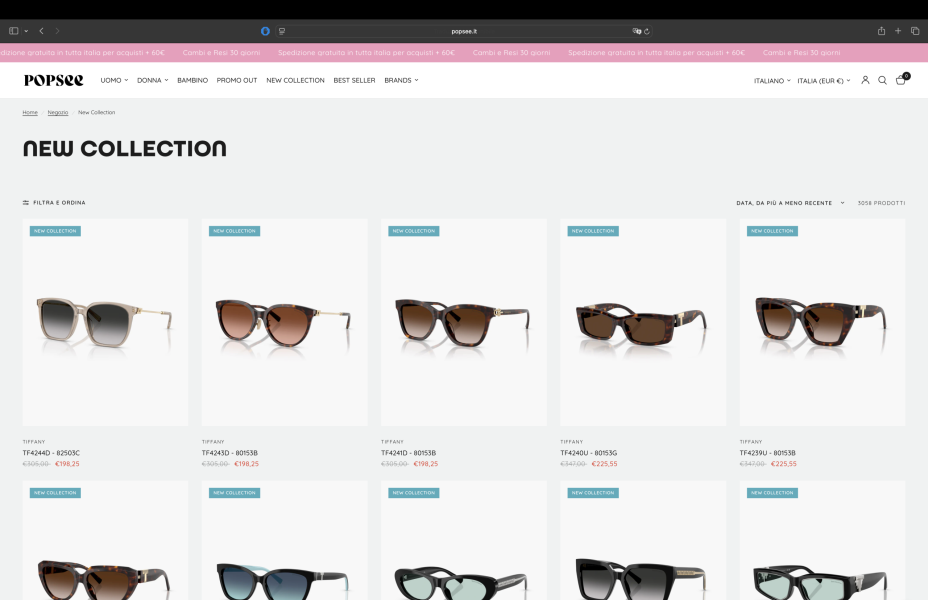
Task: Click the Home breadcrumb link
Action: click(30, 112)
